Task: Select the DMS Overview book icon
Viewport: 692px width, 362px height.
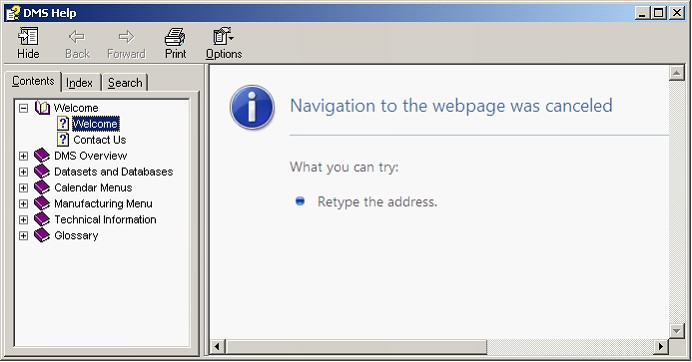Action: pyautogui.click(x=42, y=155)
